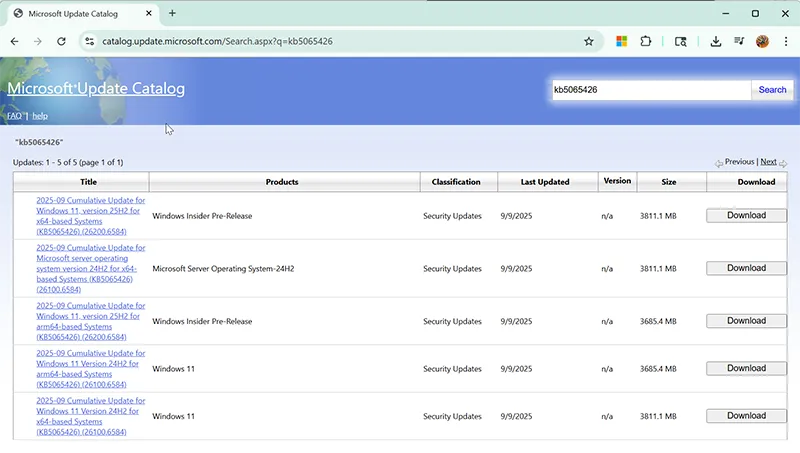This screenshot has width=800, height=453.
Task: Click the screen search toolbar icon
Action: (681, 41)
